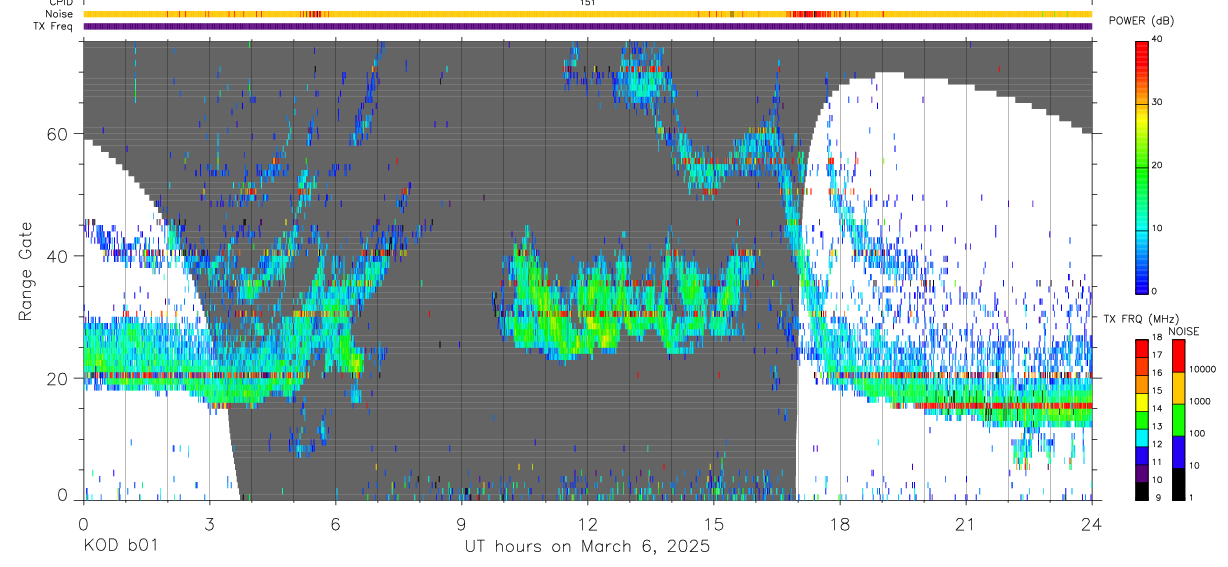Click the 'Noise' row label at top left

pos(57,14)
